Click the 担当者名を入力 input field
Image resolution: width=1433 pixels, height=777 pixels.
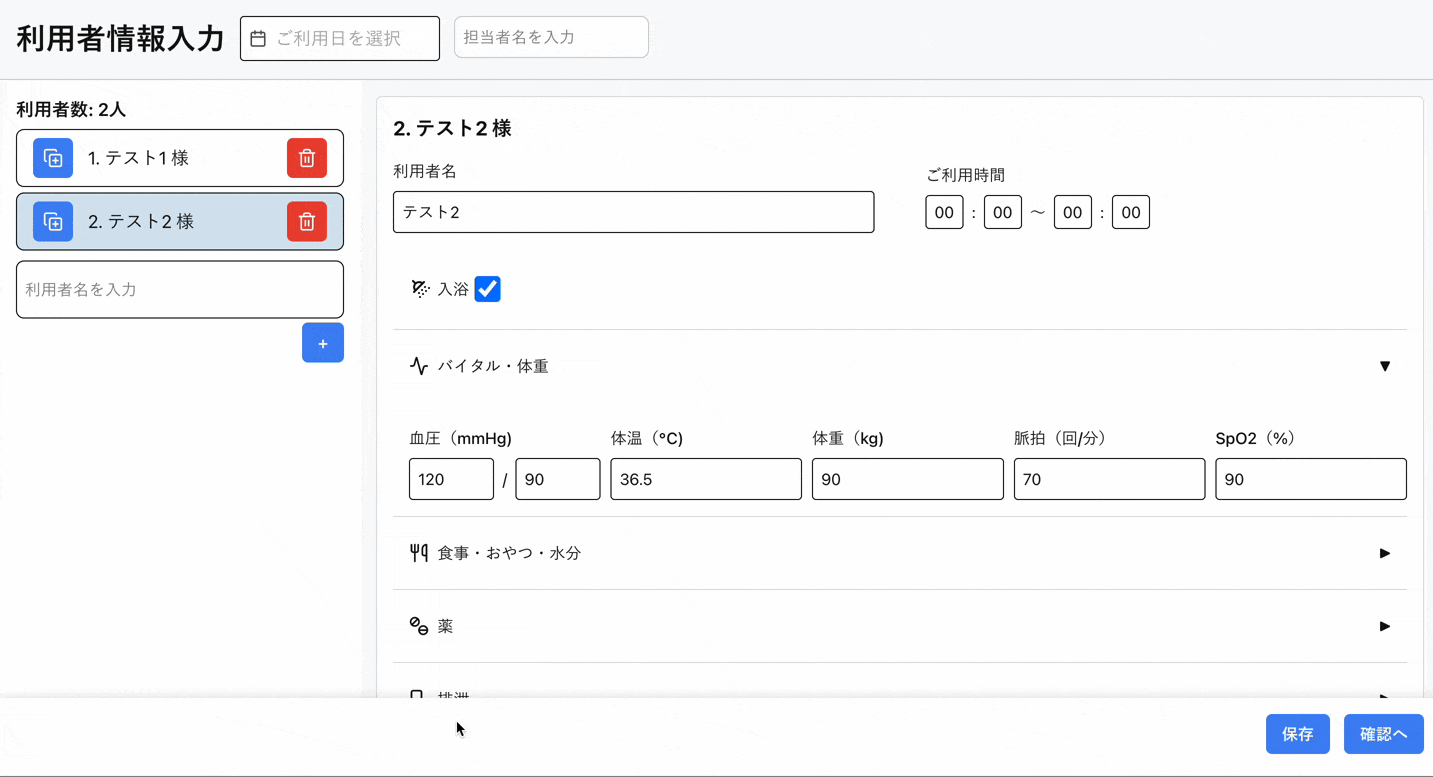pyautogui.click(x=550, y=35)
